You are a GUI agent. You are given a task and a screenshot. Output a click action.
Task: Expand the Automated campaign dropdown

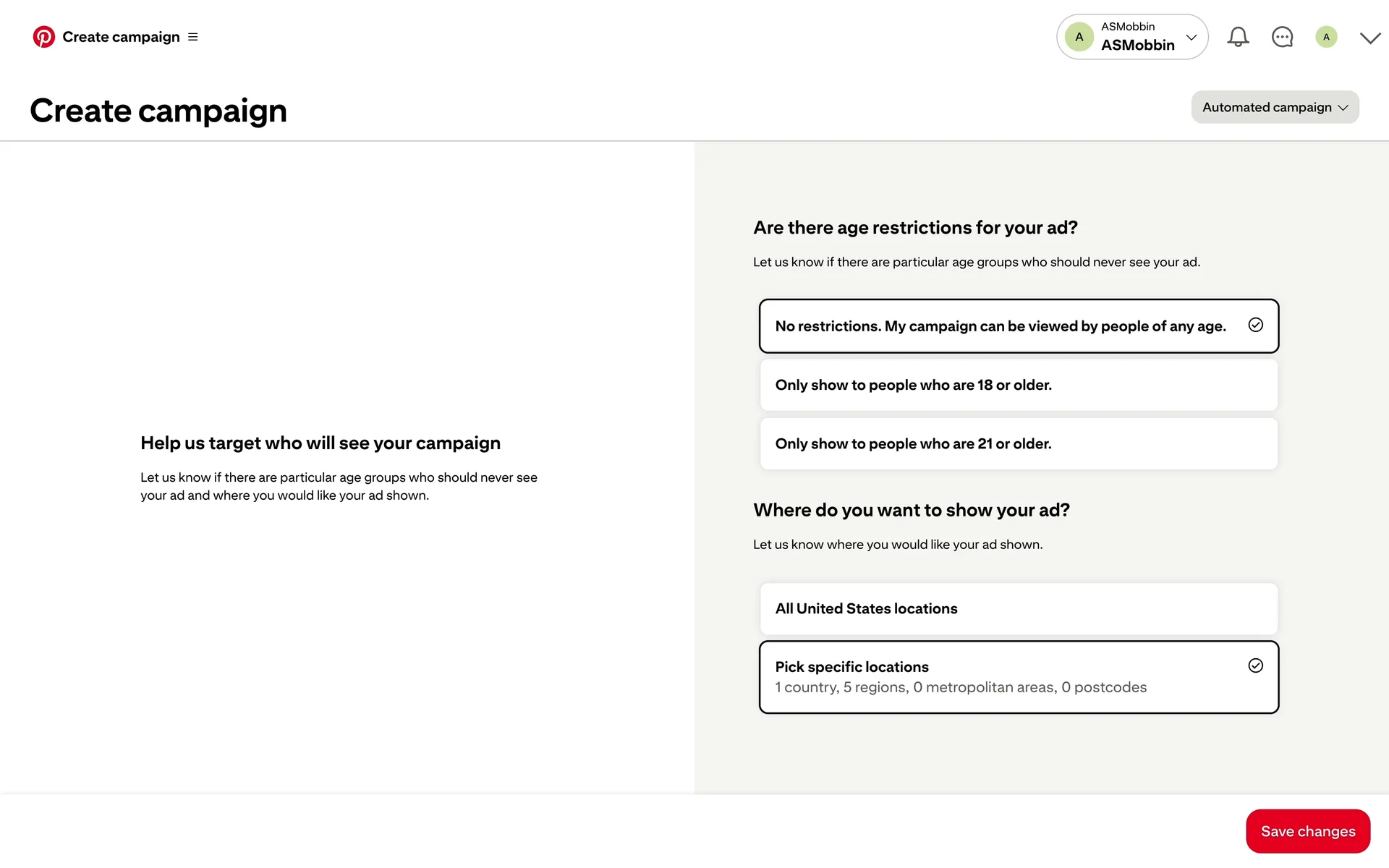pos(1275,107)
